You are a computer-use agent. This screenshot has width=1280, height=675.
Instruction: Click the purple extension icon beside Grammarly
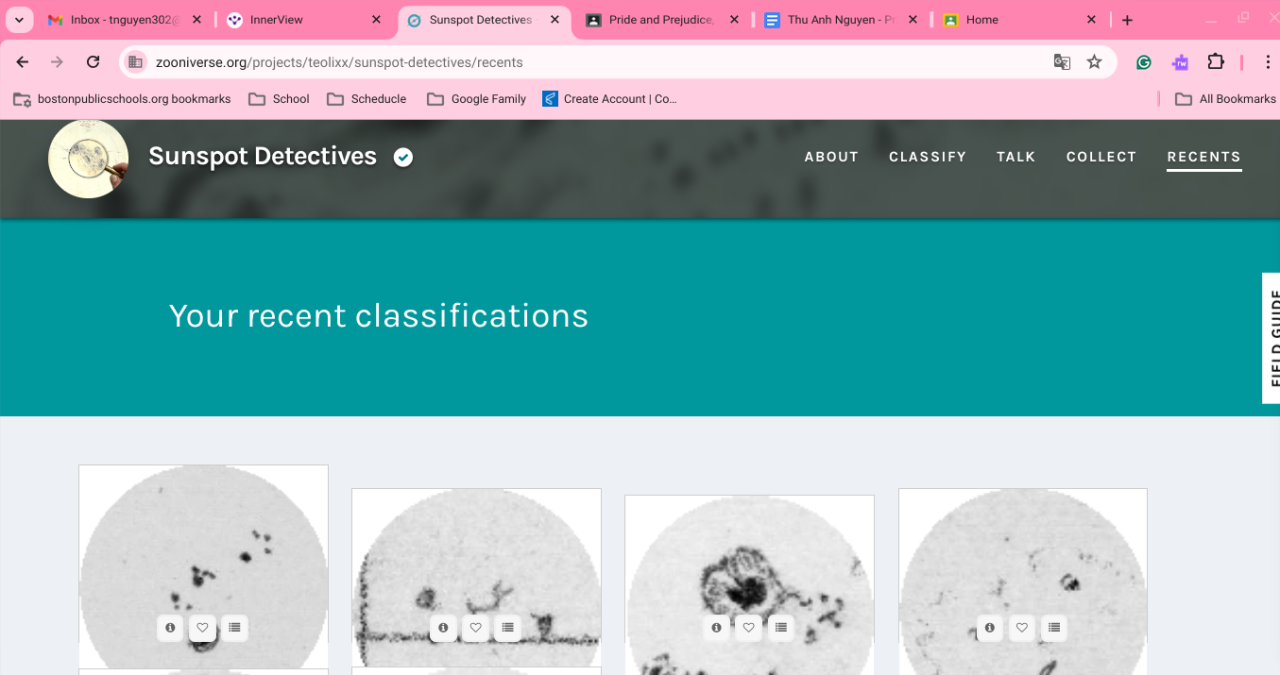coord(1180,62)
